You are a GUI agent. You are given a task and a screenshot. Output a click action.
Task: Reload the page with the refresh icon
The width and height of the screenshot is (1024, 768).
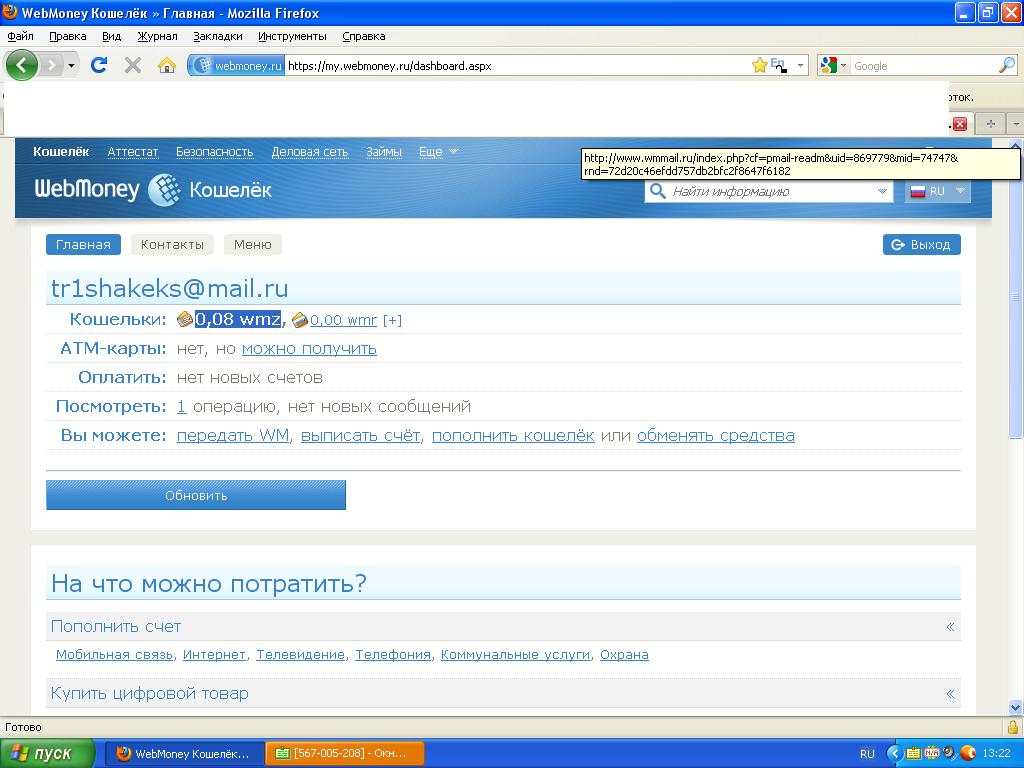click(x=99, y=65)
